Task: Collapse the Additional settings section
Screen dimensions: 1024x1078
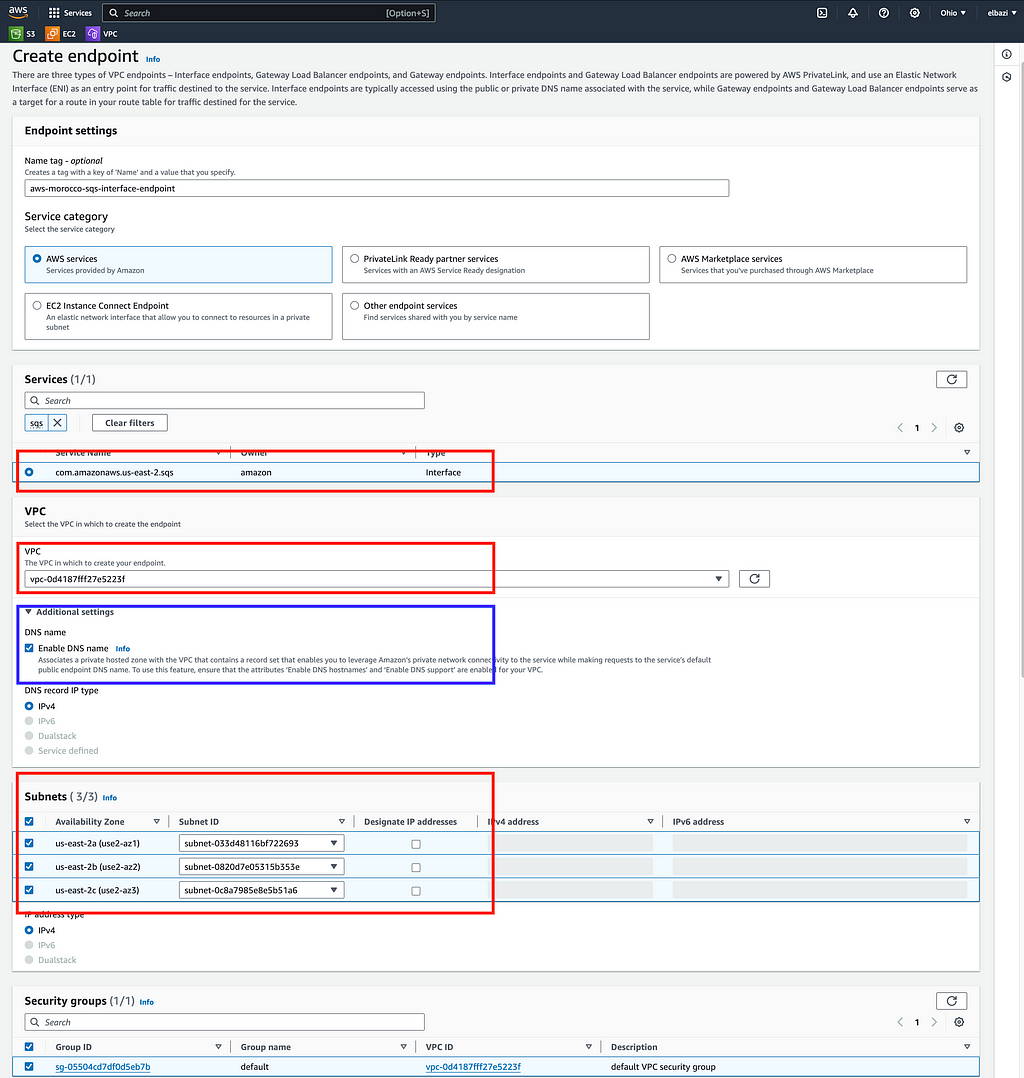Action: (x=69, y=612)
